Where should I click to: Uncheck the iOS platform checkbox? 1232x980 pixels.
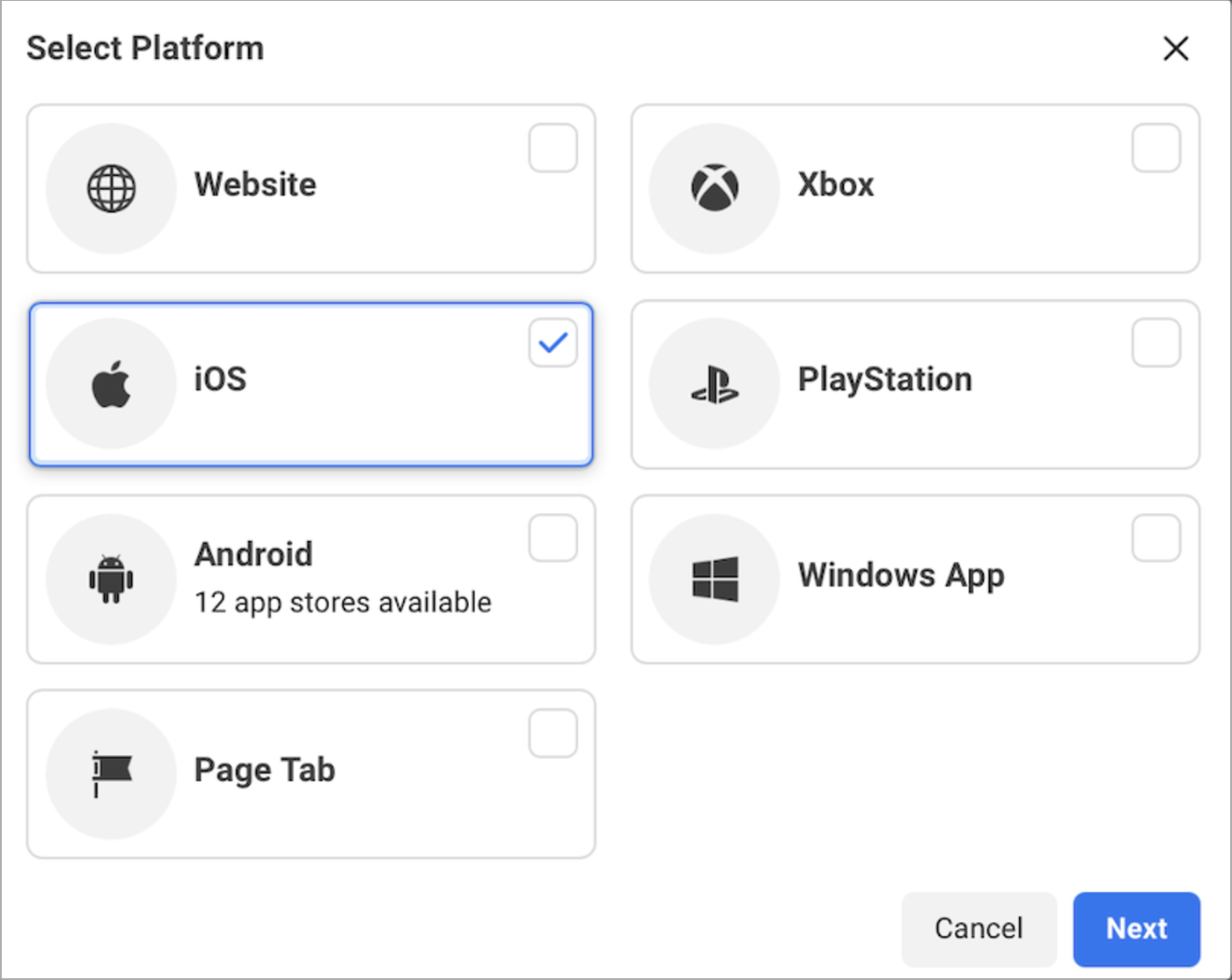(553, 343)
